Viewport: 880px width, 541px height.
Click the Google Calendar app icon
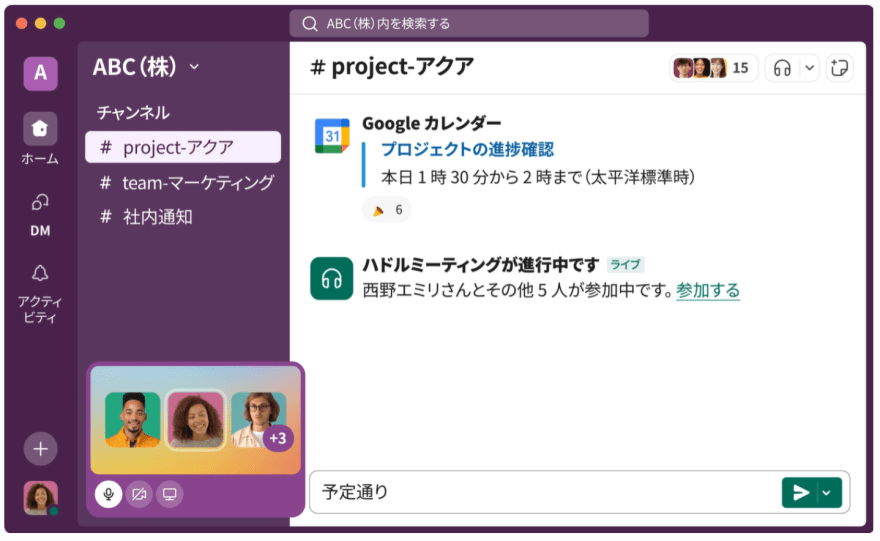[x=332, y=136]
